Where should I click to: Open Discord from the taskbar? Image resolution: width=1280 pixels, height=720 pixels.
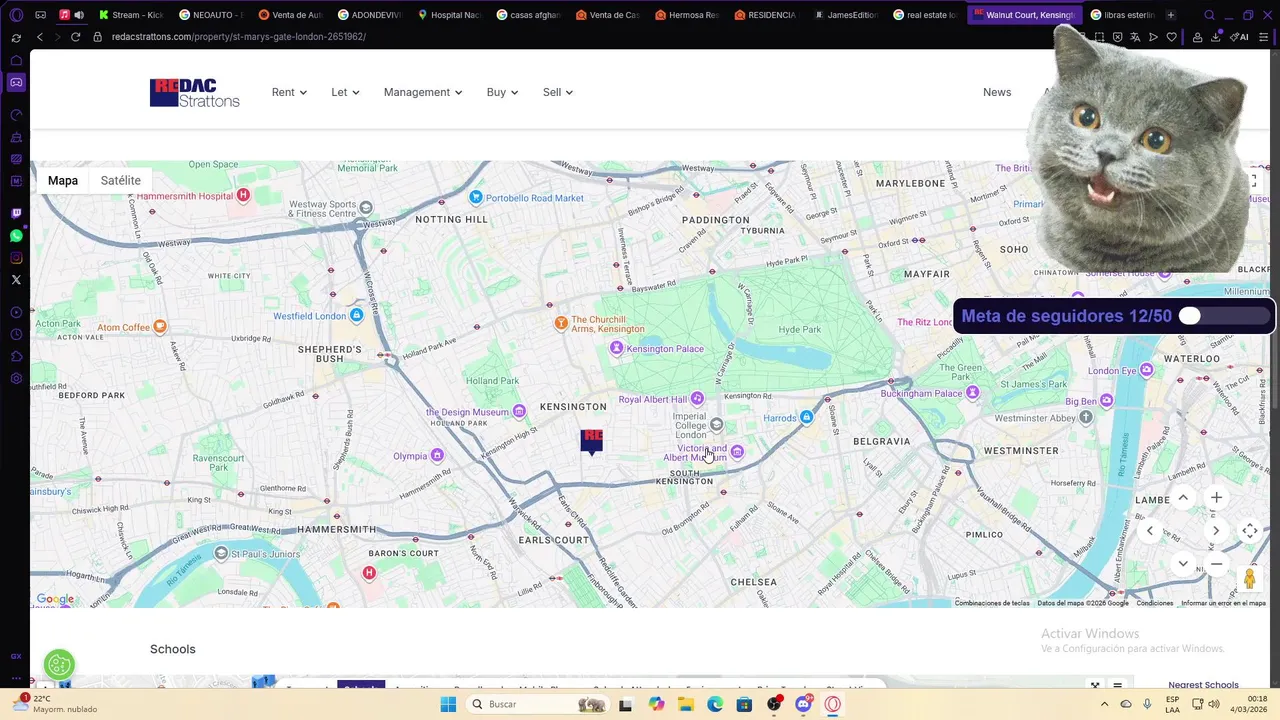click(803, 704)
